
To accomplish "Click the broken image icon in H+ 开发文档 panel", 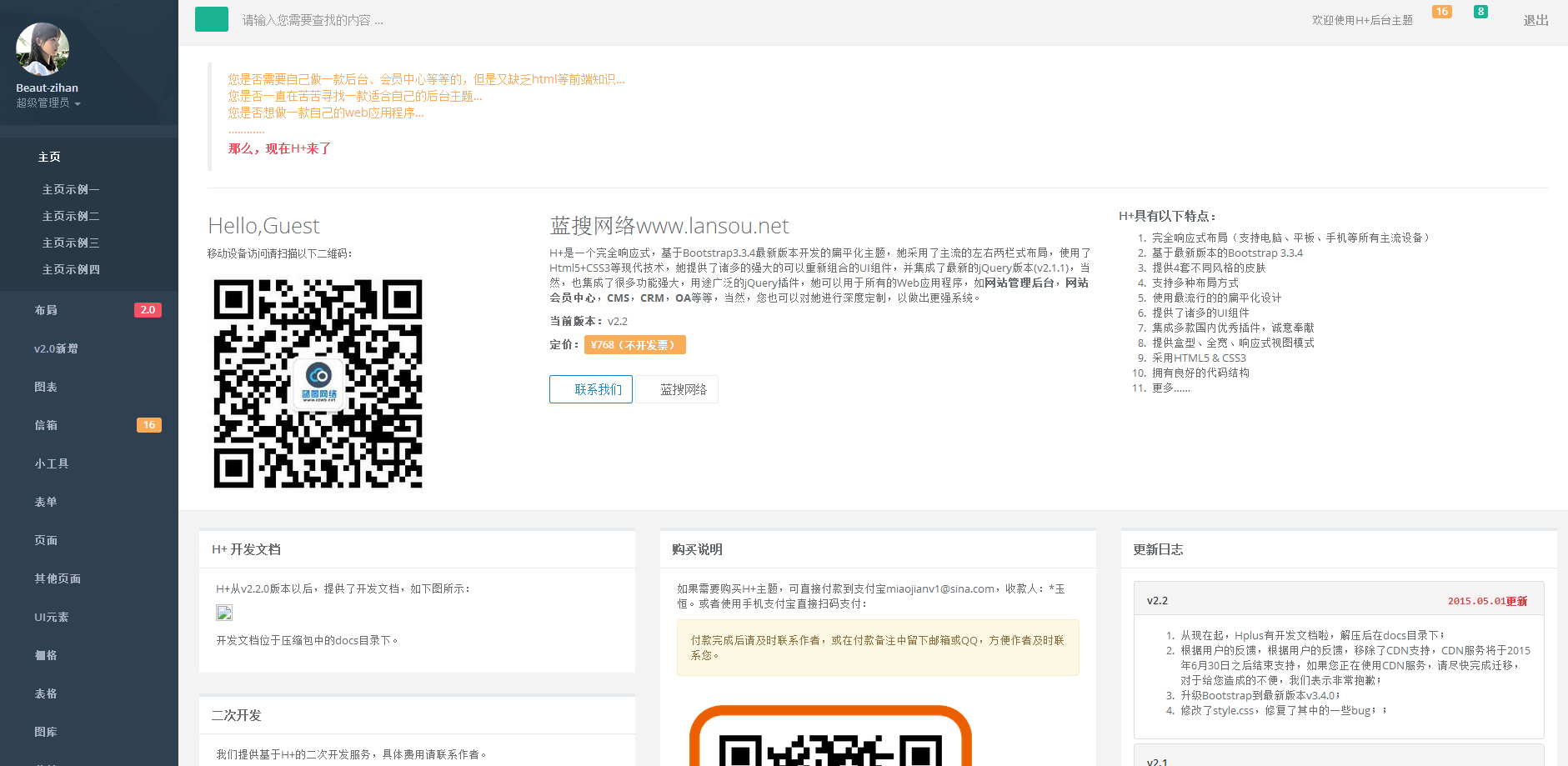I will point(224,613).
